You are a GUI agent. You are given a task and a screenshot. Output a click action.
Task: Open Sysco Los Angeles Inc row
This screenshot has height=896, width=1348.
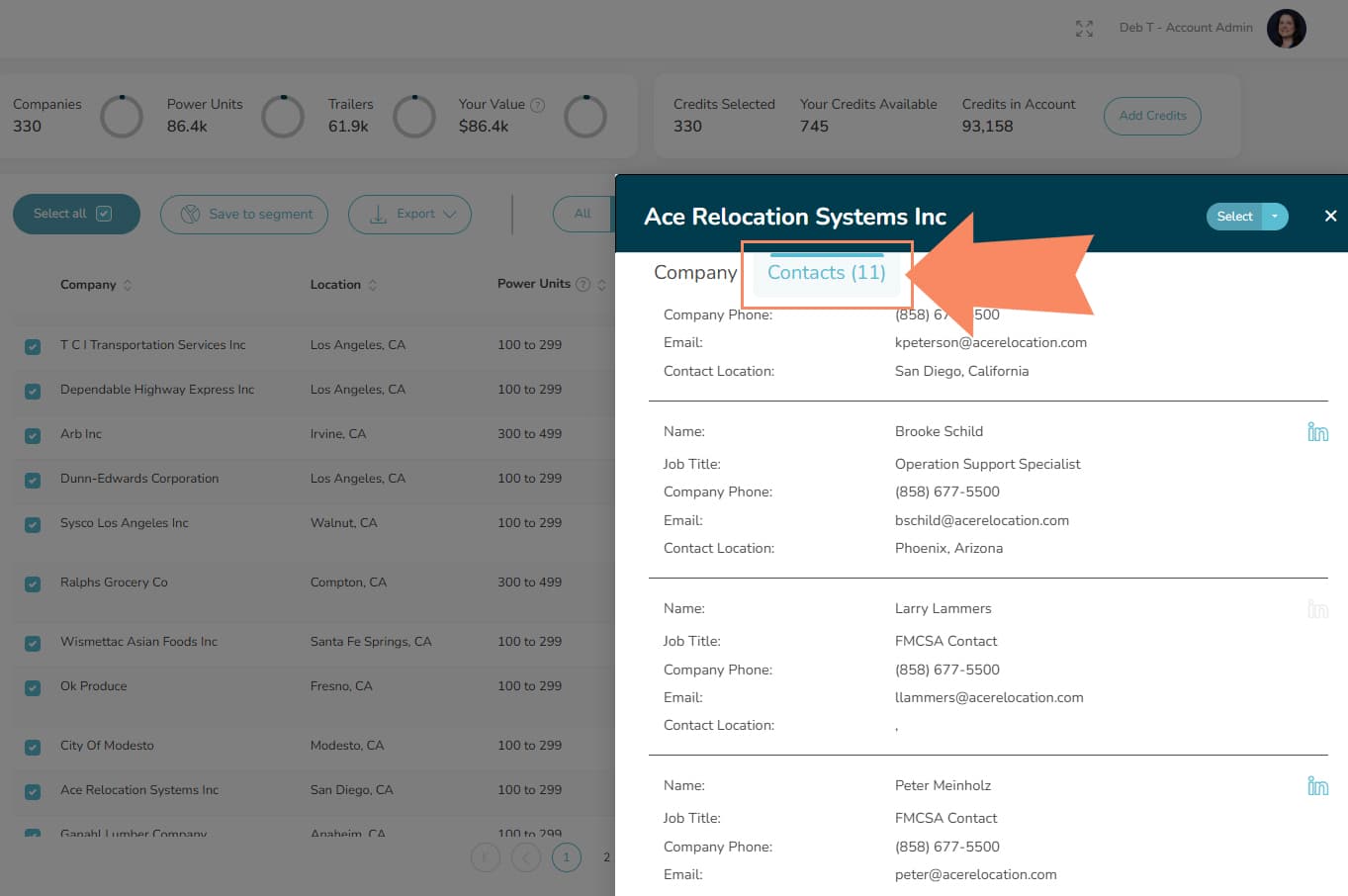tap(125, 523)
